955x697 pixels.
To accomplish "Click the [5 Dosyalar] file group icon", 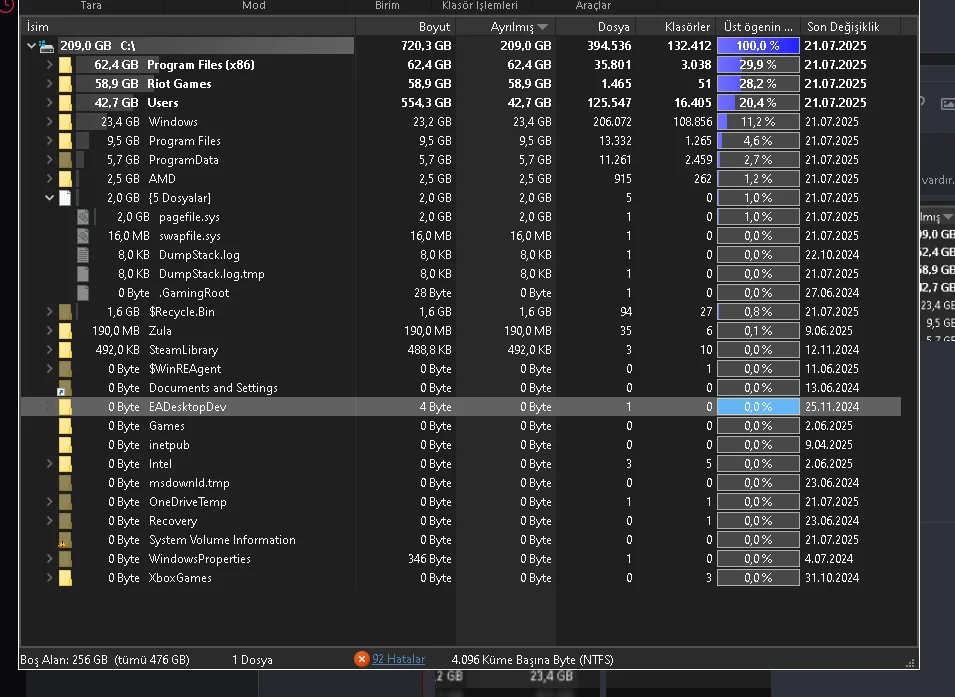I will coord(65,198).
